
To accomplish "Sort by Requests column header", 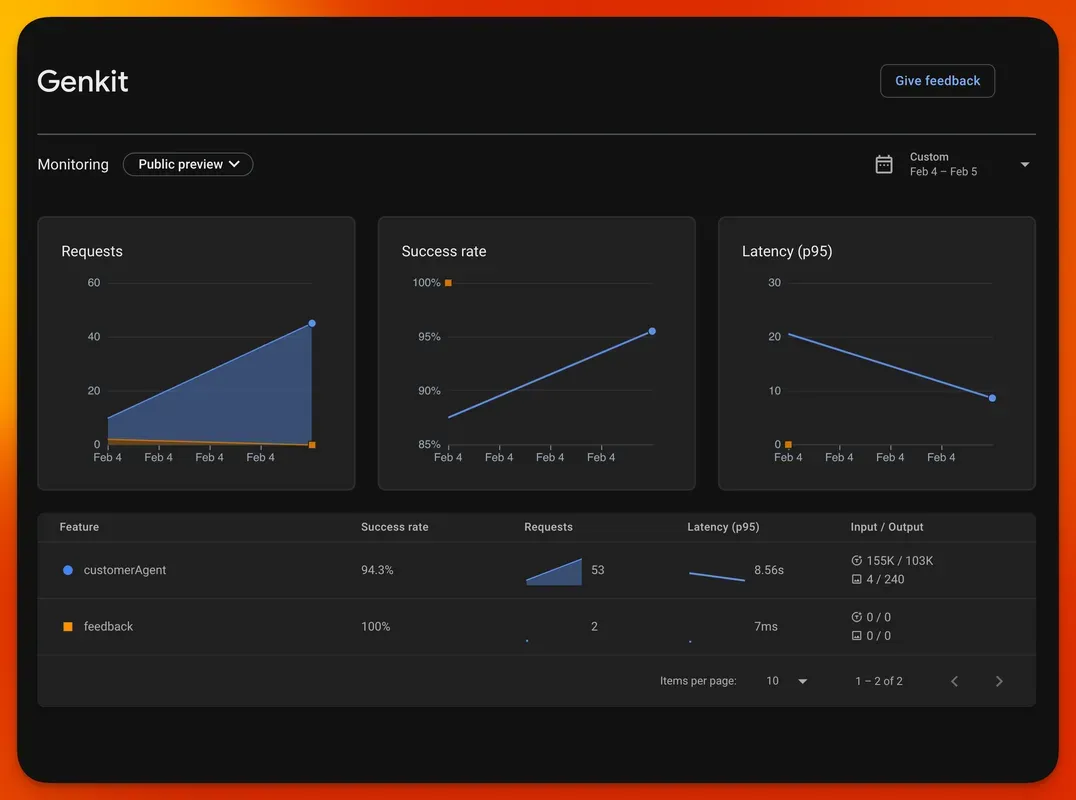I will 548,527.
